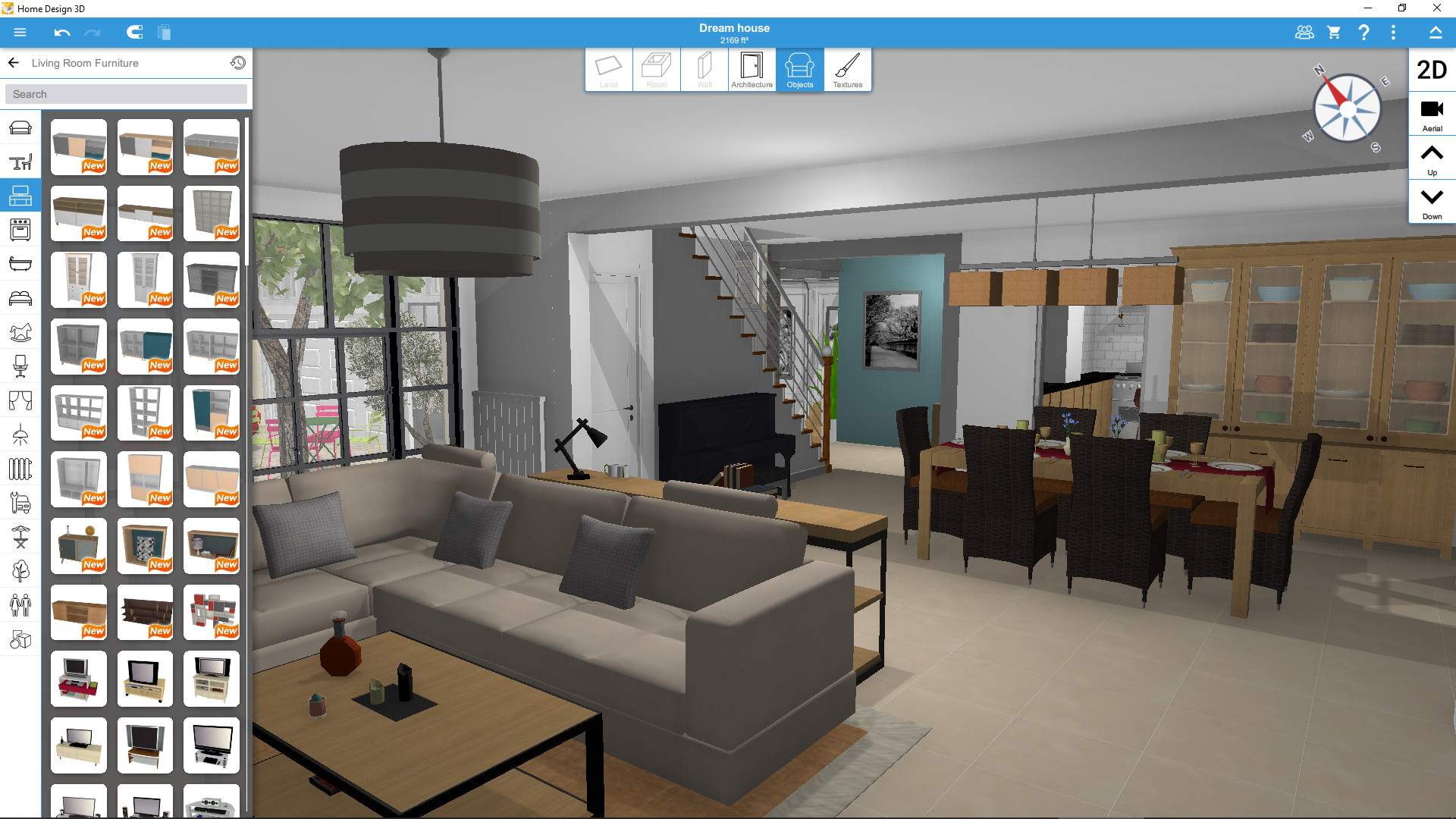Select the Room tool
The height and width of the screenshot is (819, 1456).
pyautogui.click(x=655, y=68)
